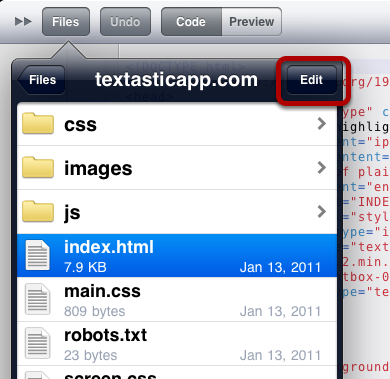Switch to Preview view
The image size is (390, 379).
(252, 22)
